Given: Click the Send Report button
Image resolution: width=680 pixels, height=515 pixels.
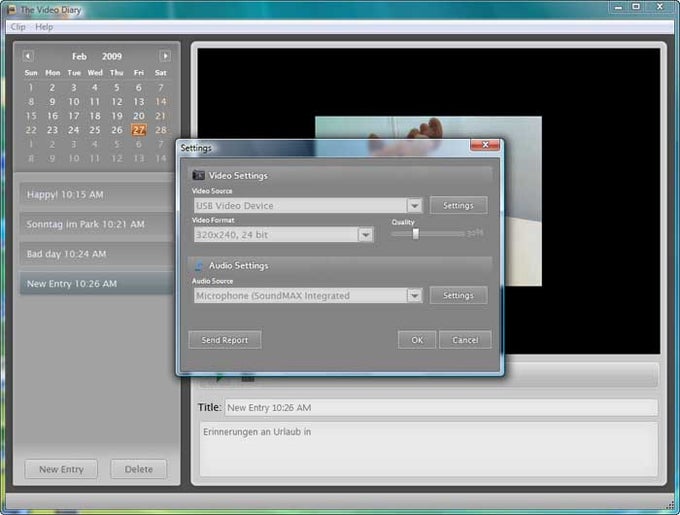Looking at the screenshot, I should [x=225, y=340].
